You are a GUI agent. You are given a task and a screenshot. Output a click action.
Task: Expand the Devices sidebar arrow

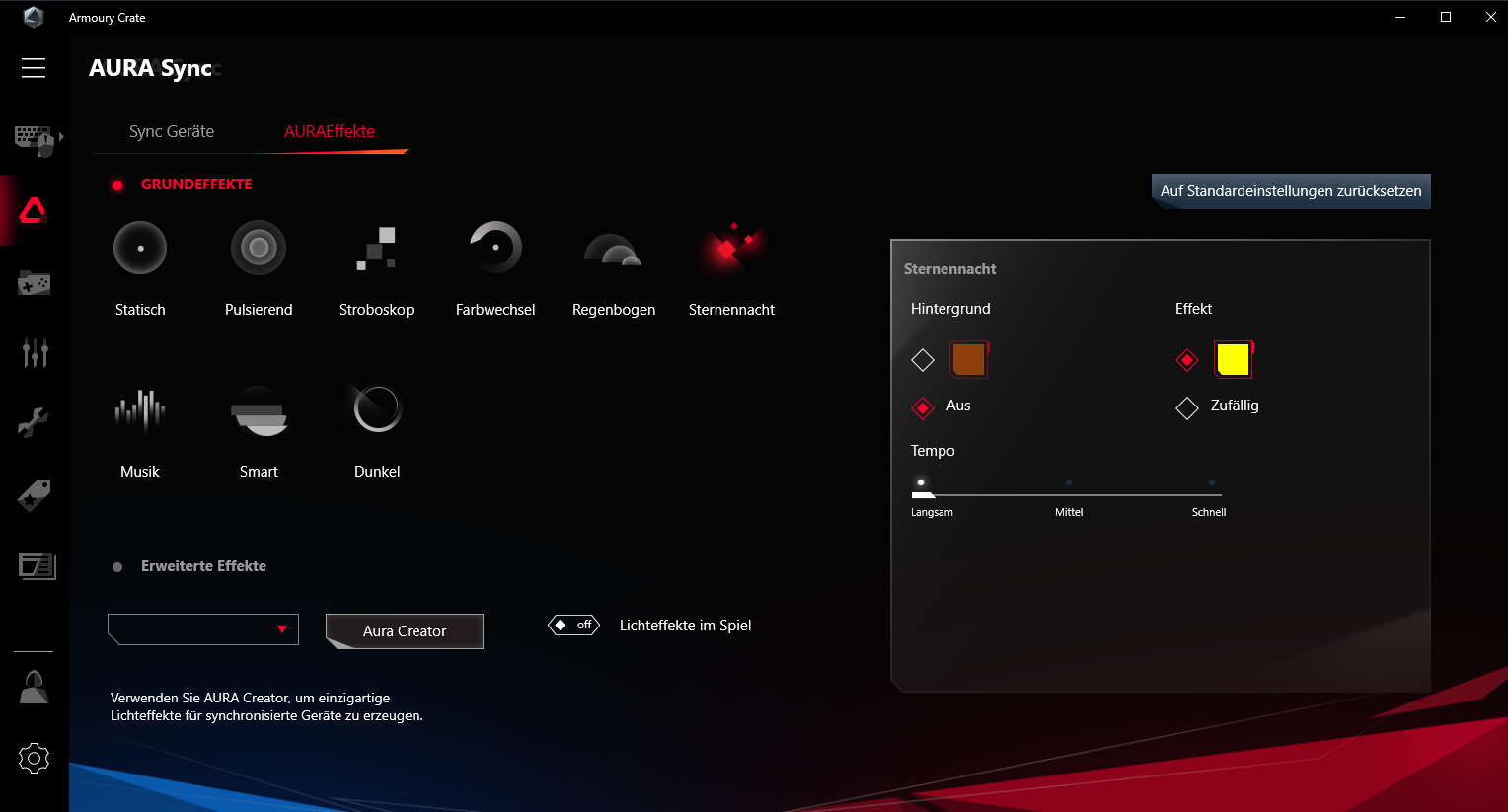click(x=61, y=137)
